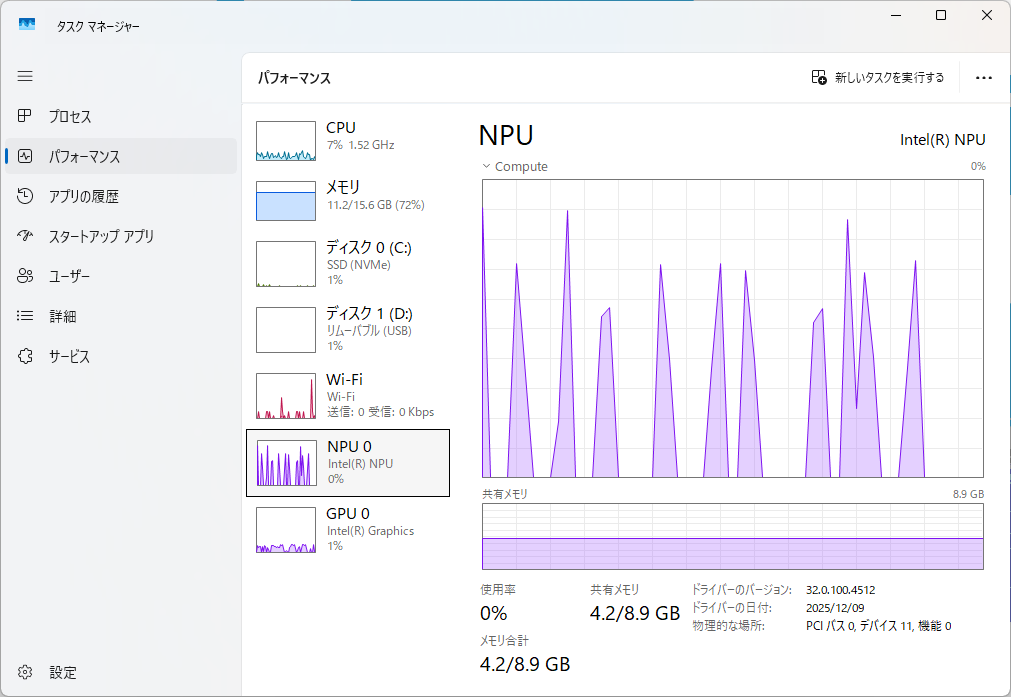1011x697 pixels.
Task: Click the Intel(R) Graphics text
Action: (370, 531)
